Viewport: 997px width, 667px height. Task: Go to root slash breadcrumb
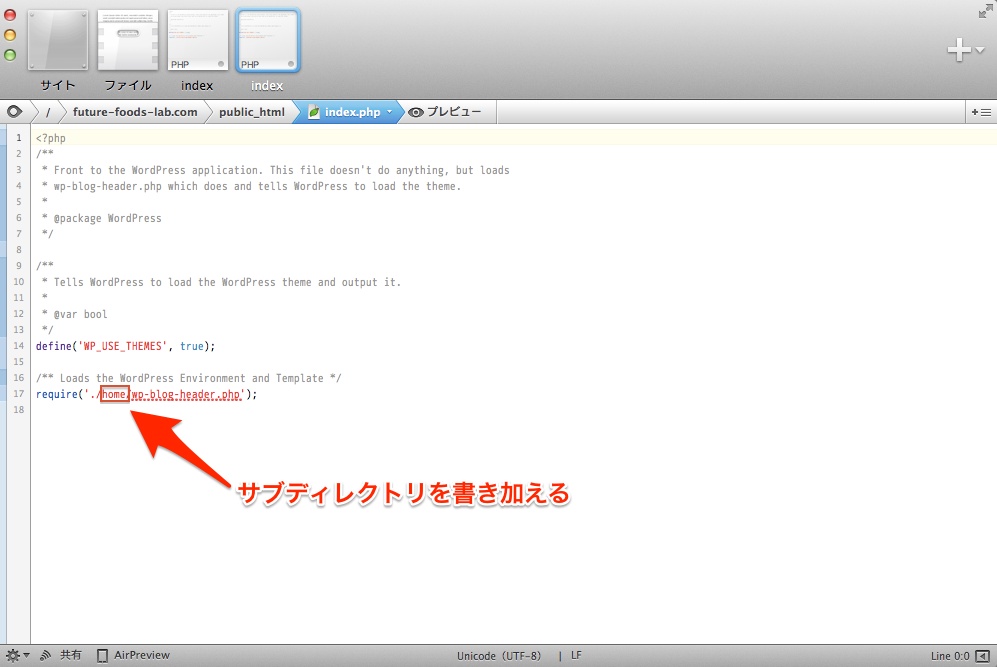click(x=48, y=113)
